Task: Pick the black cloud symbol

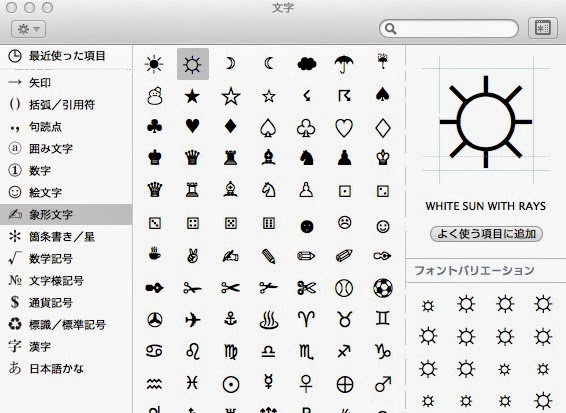Action: (x=307, y=64)
